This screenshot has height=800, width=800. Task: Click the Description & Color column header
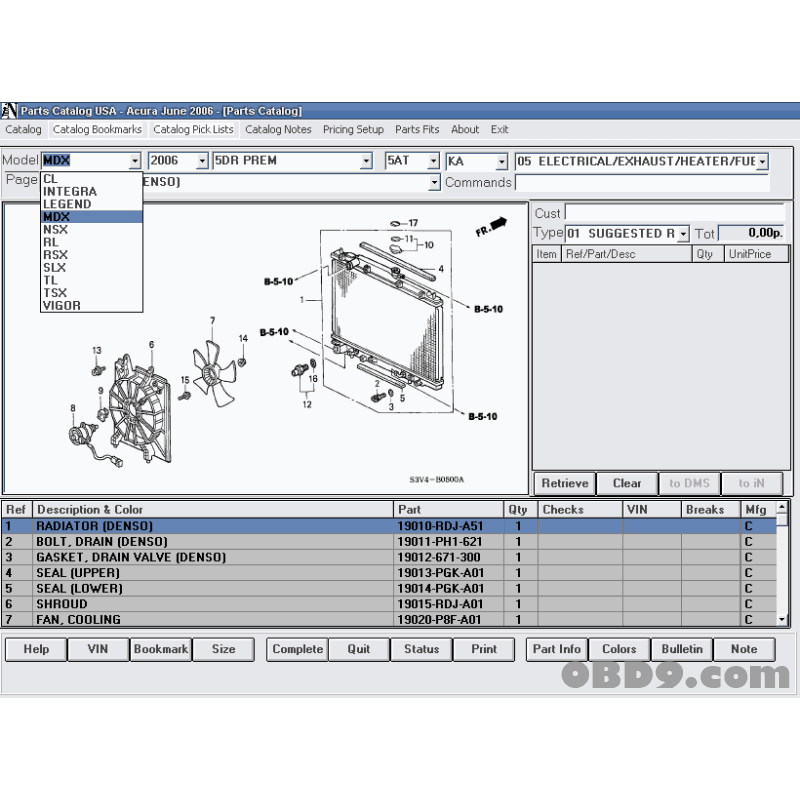[213, 510]
